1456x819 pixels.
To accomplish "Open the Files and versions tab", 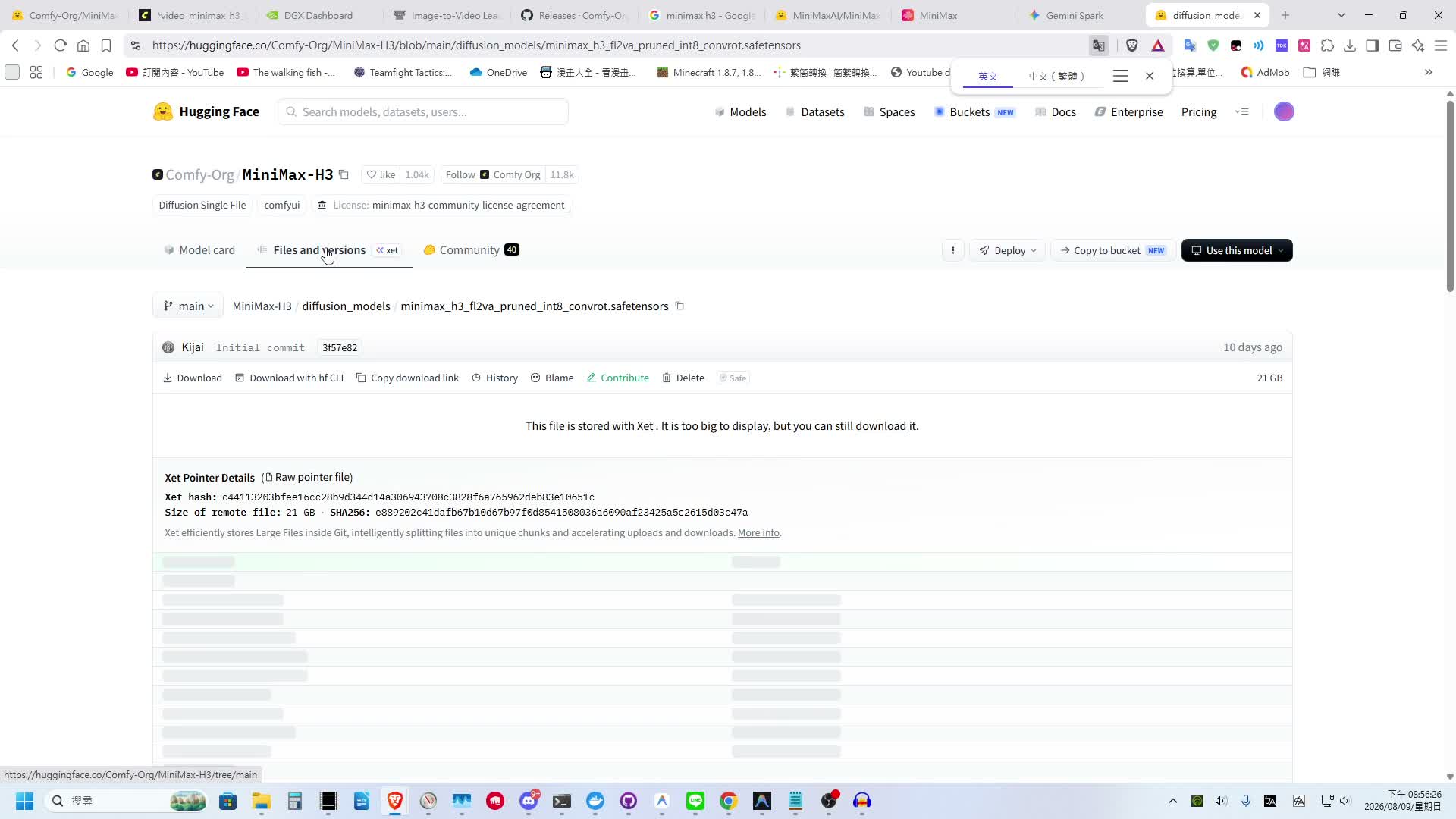I will (328, 250).
